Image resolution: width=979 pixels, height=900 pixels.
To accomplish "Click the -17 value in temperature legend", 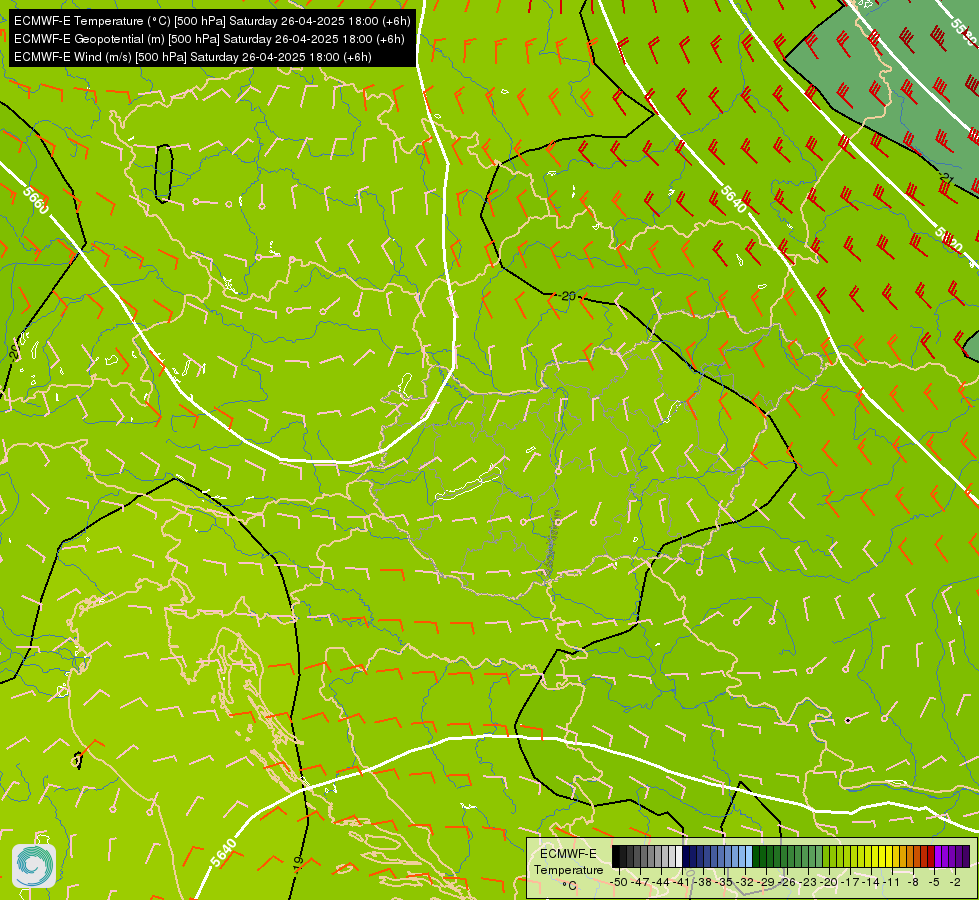I will 850,883.
